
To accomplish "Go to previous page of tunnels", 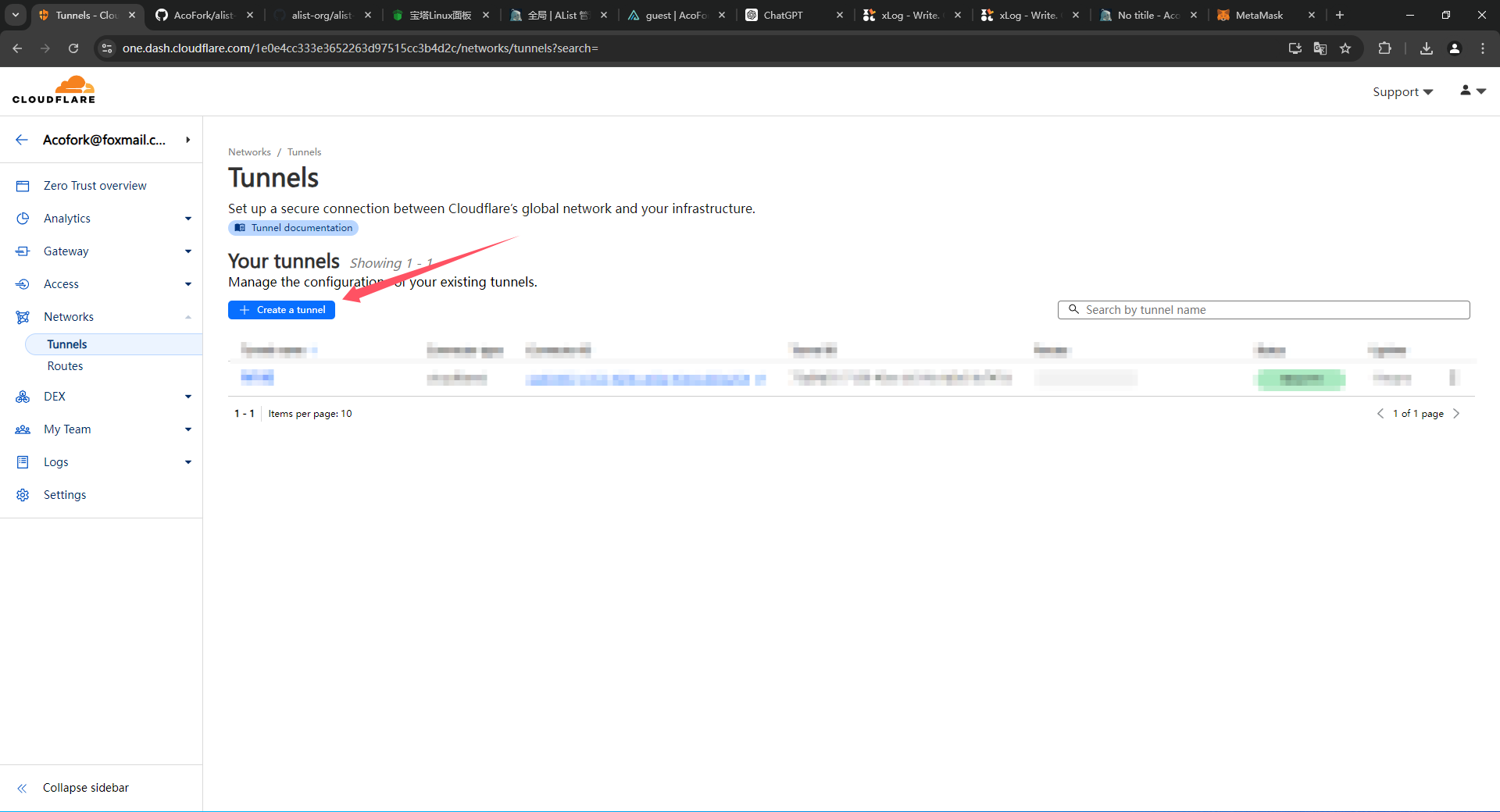I will point(1380,414).
